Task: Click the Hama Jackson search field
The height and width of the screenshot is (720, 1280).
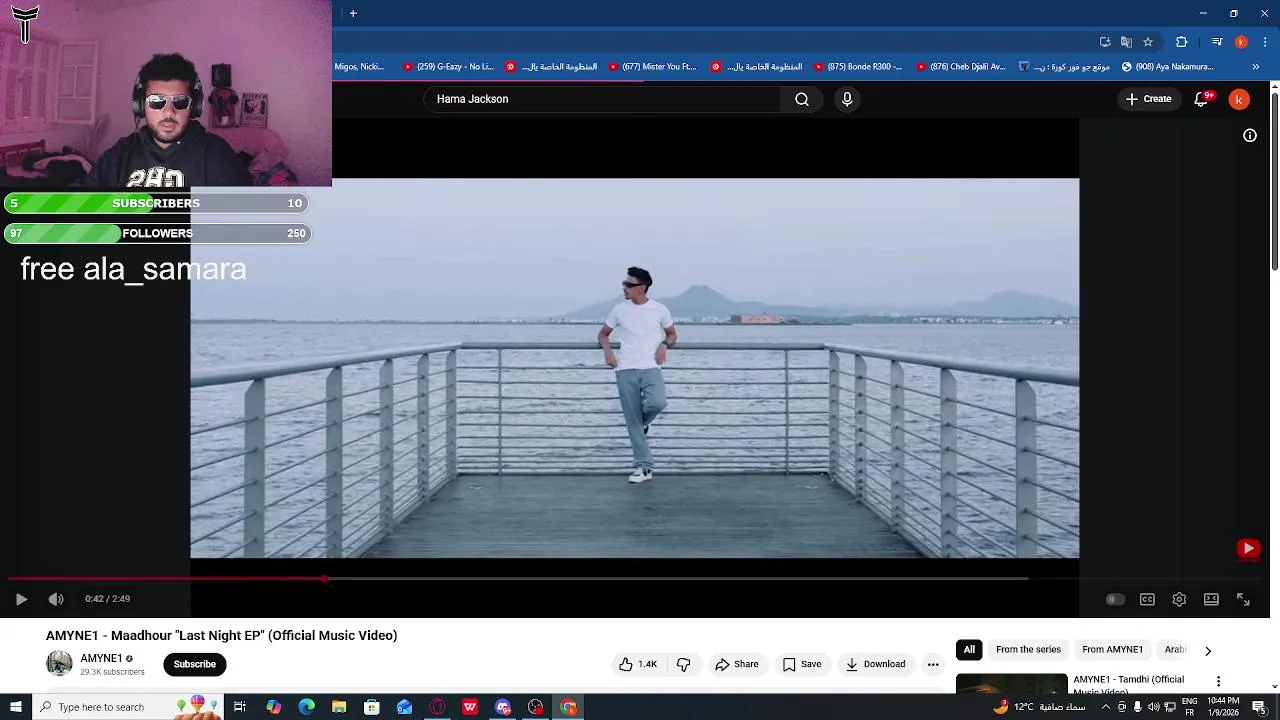Action: tap(602, 99)
